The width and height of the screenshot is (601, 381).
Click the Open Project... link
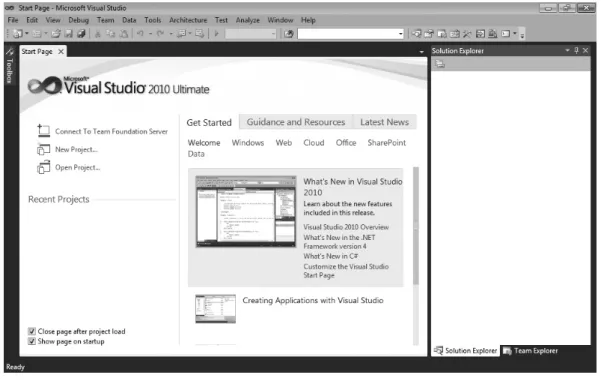[x=77, y=168]
